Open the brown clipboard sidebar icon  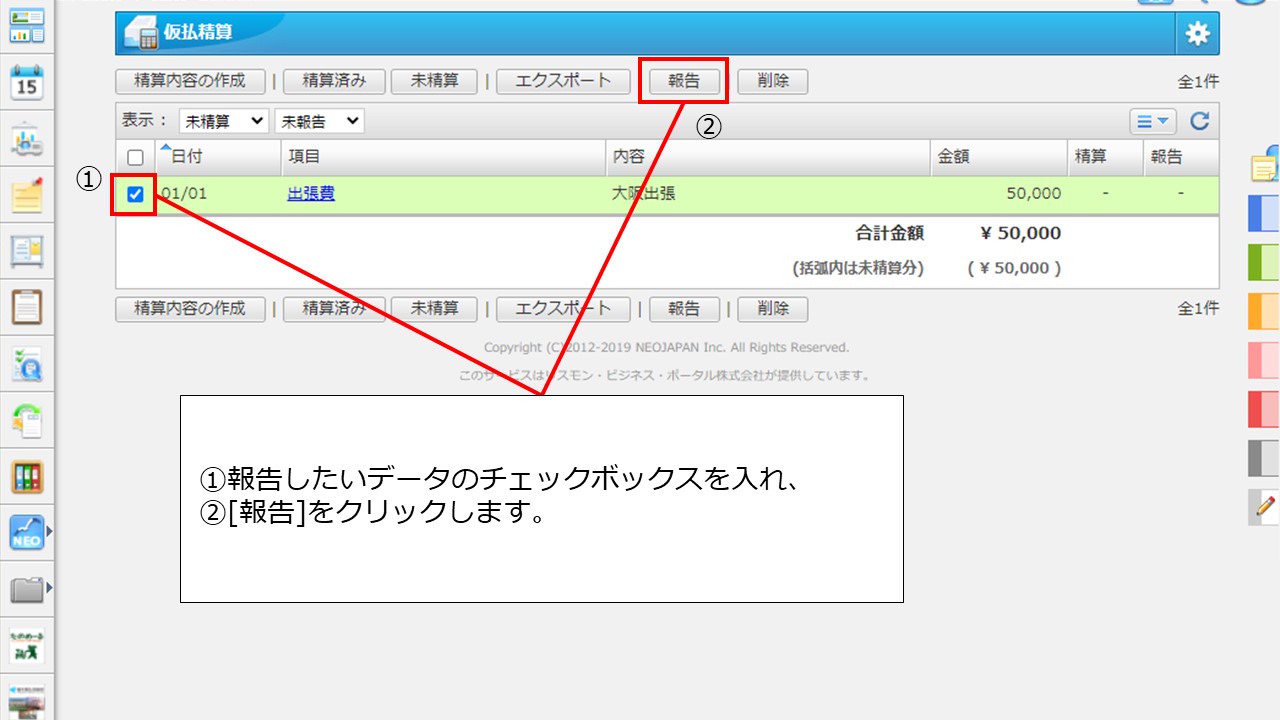pyautogui.click(x=27, y=306)
